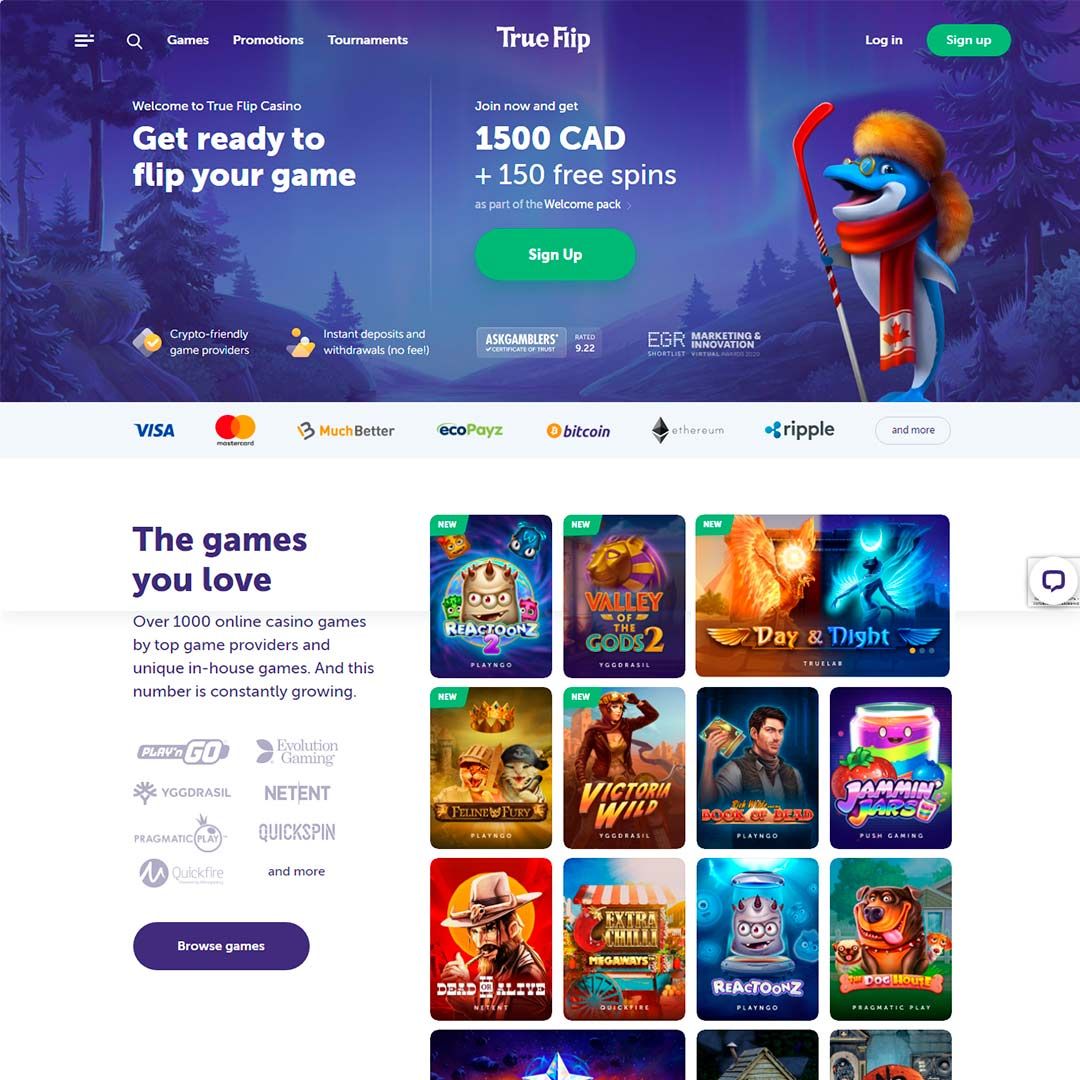
Task: Click the Mastercard logo
Action: [x=235, y=430]
